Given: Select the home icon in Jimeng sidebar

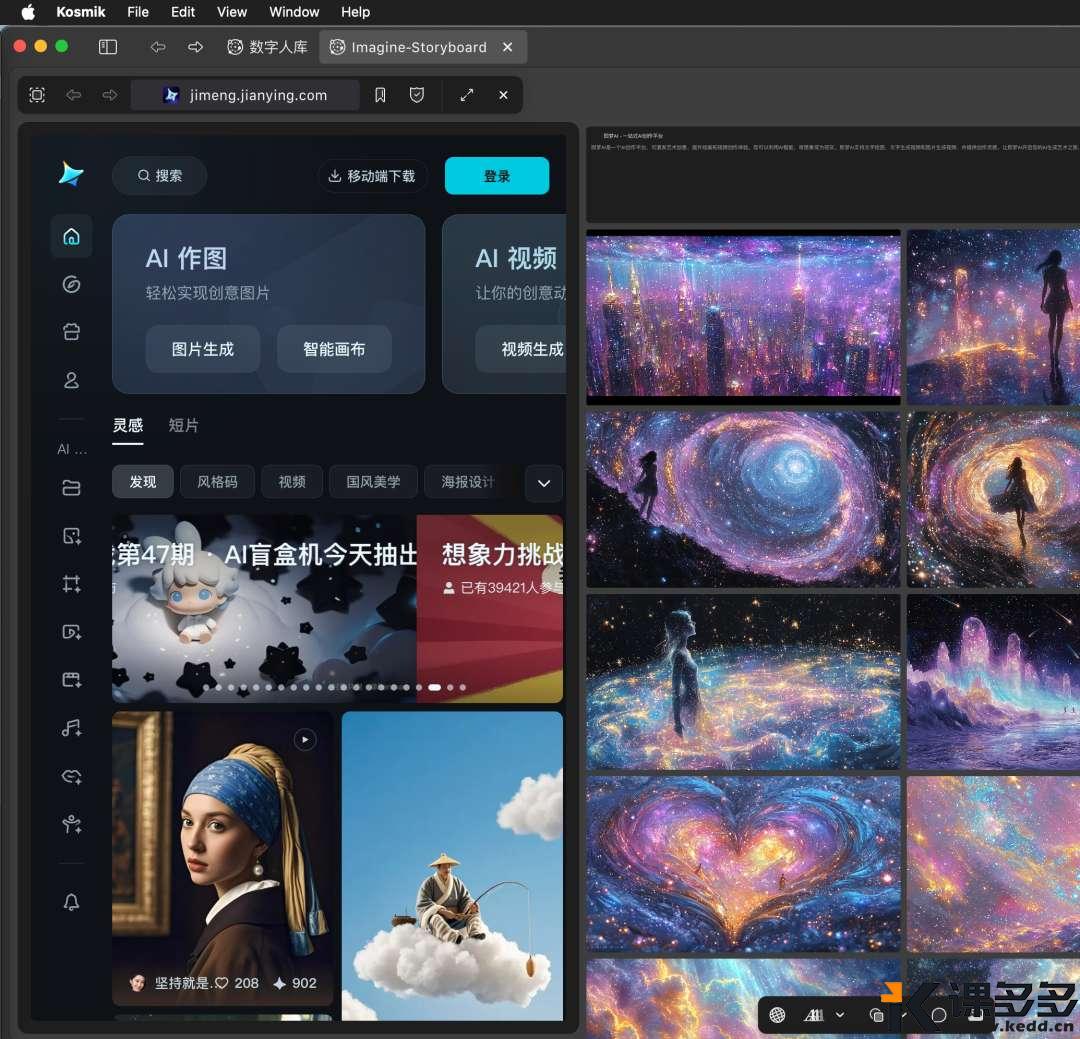Looking at the screenshot, I should coord(72,236).
